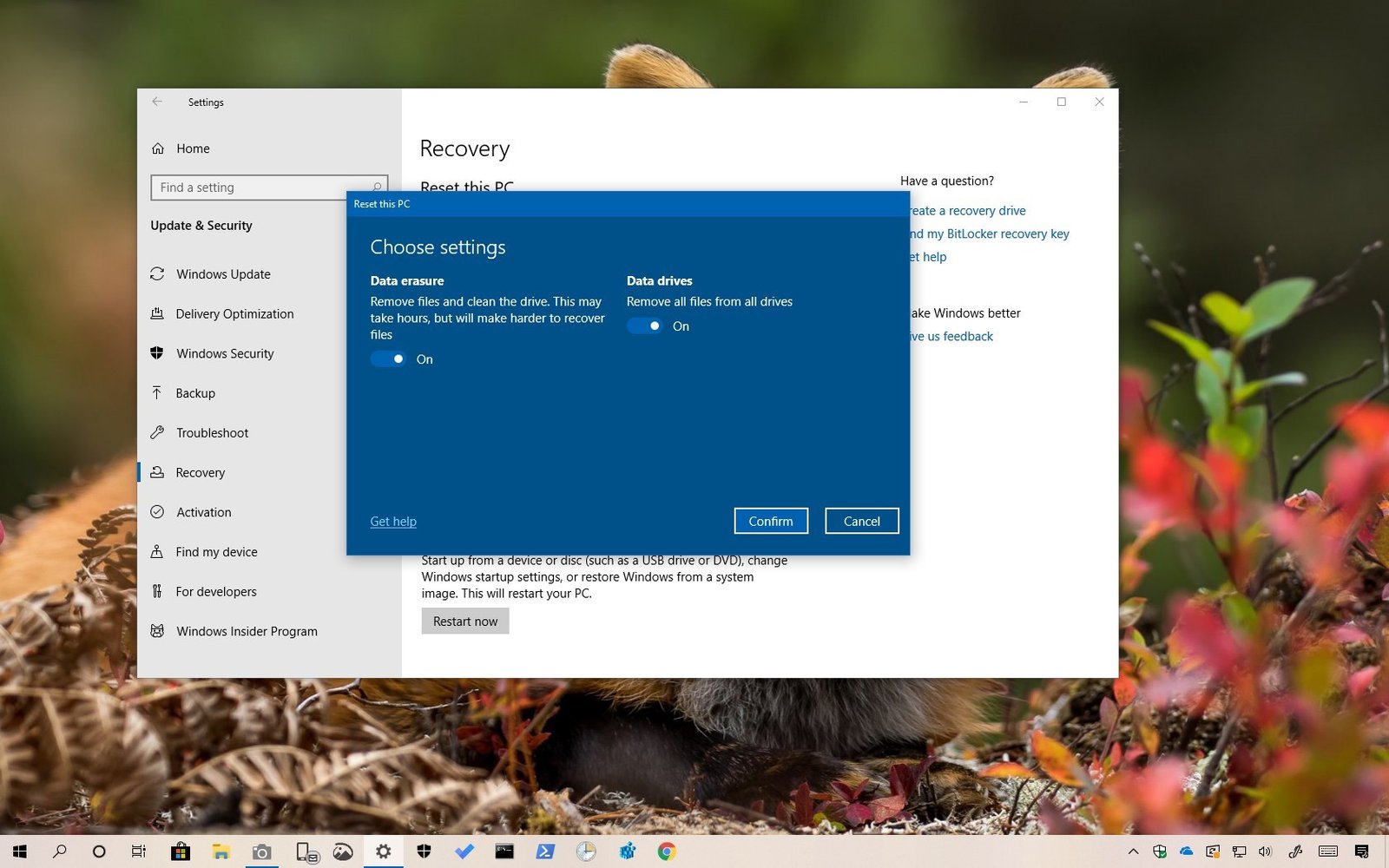This screenshot has width=1389, height=868.
Task: Click the back arrow in Settings title bar
Action: (x=157, y=102)
